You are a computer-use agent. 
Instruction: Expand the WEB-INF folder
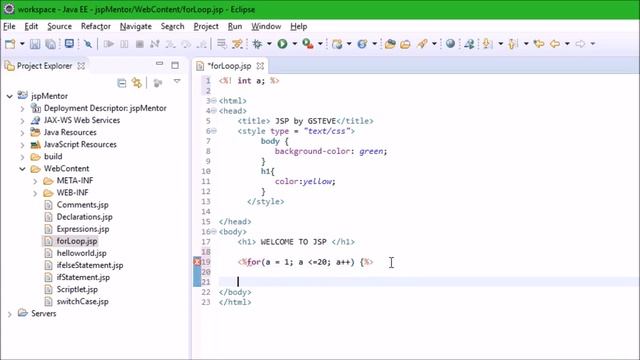coord(35,193)
